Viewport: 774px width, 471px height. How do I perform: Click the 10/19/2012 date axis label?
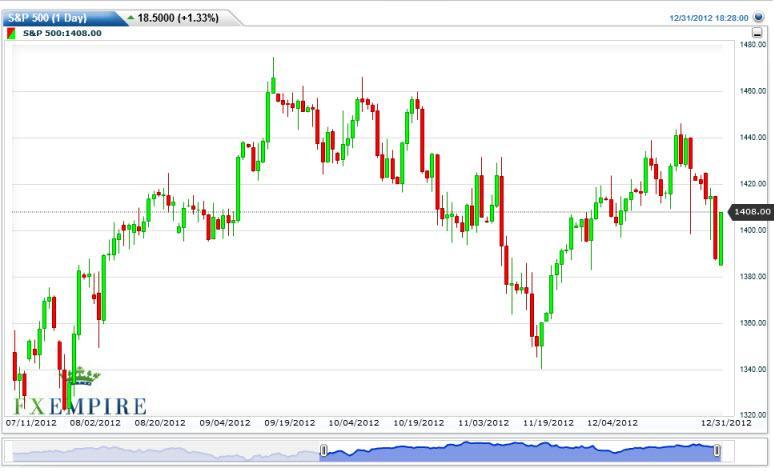(x=419, y=423)
